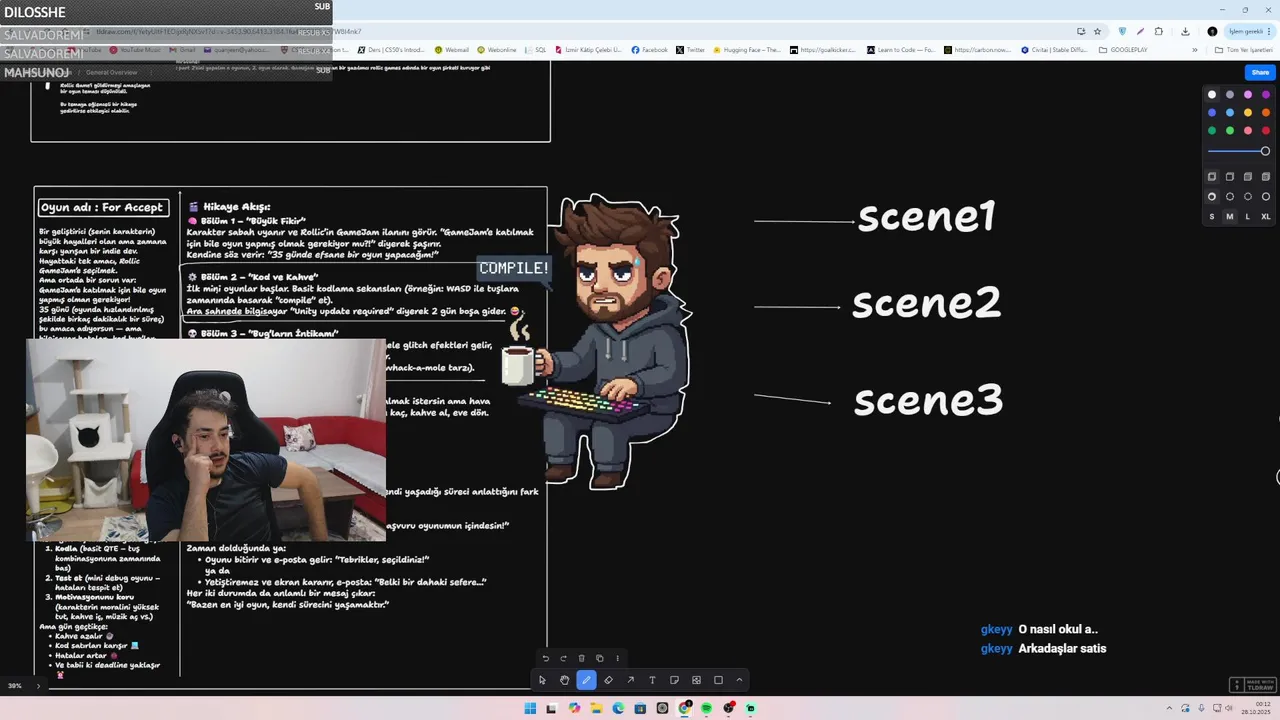Select the None fill style

point(1212,177)
